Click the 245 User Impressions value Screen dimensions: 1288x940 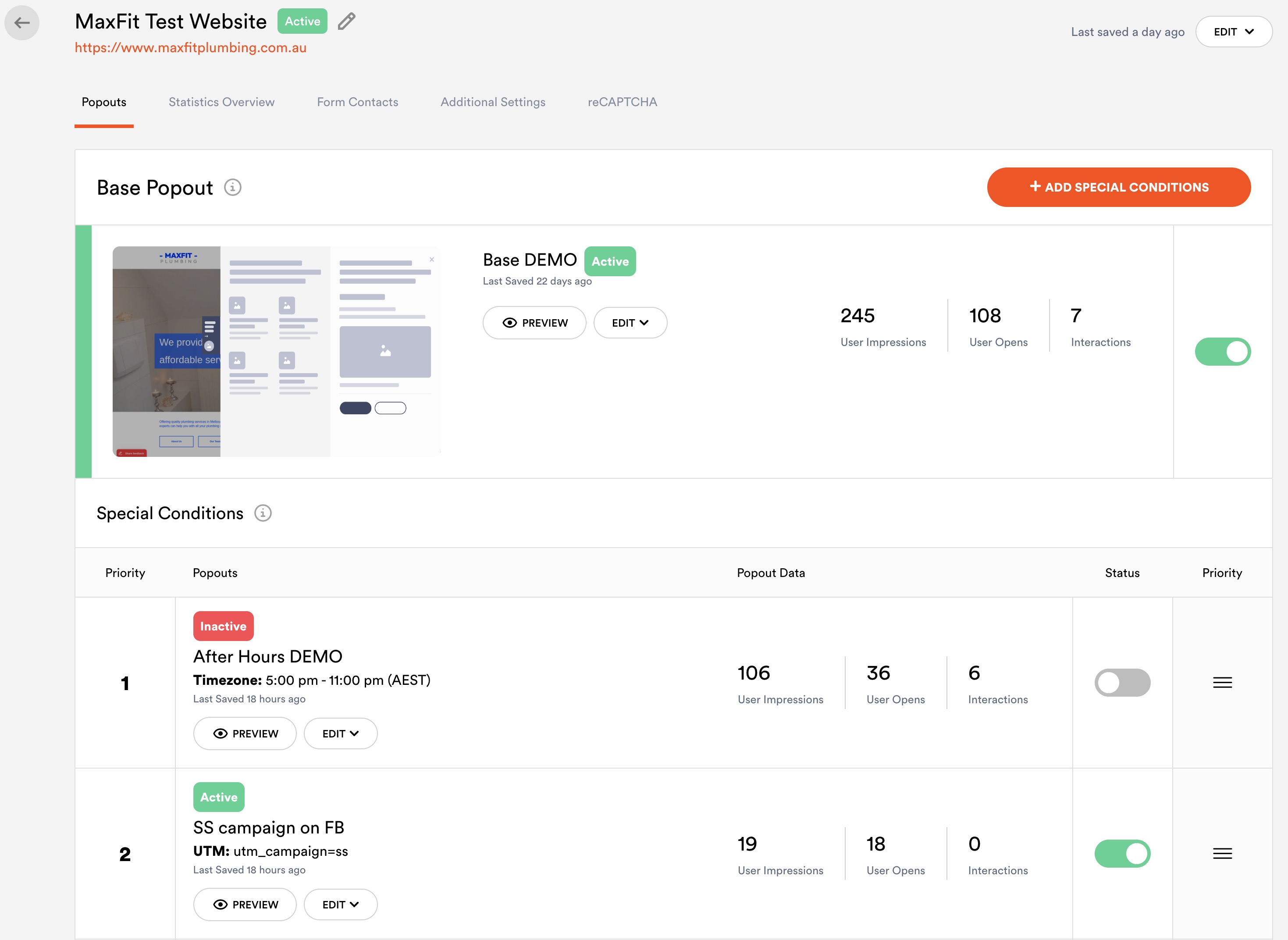click(857, 316)
